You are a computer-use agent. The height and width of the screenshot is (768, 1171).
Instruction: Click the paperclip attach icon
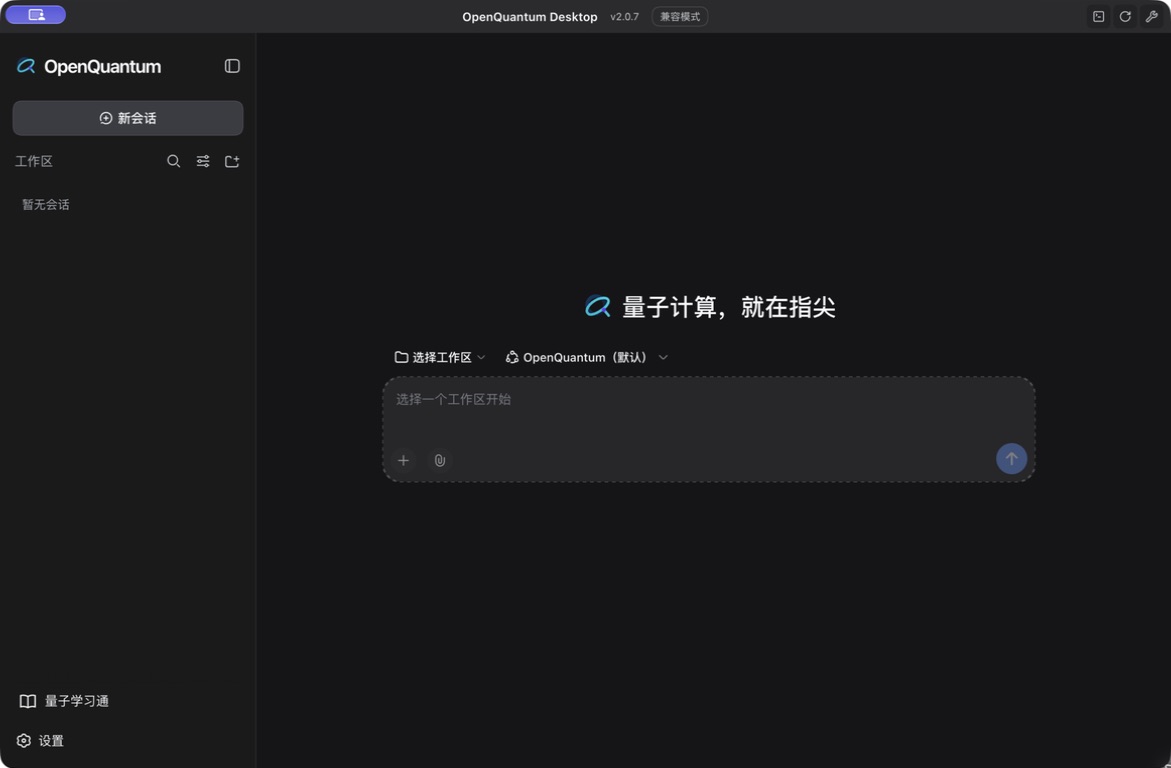coord(440,460)
